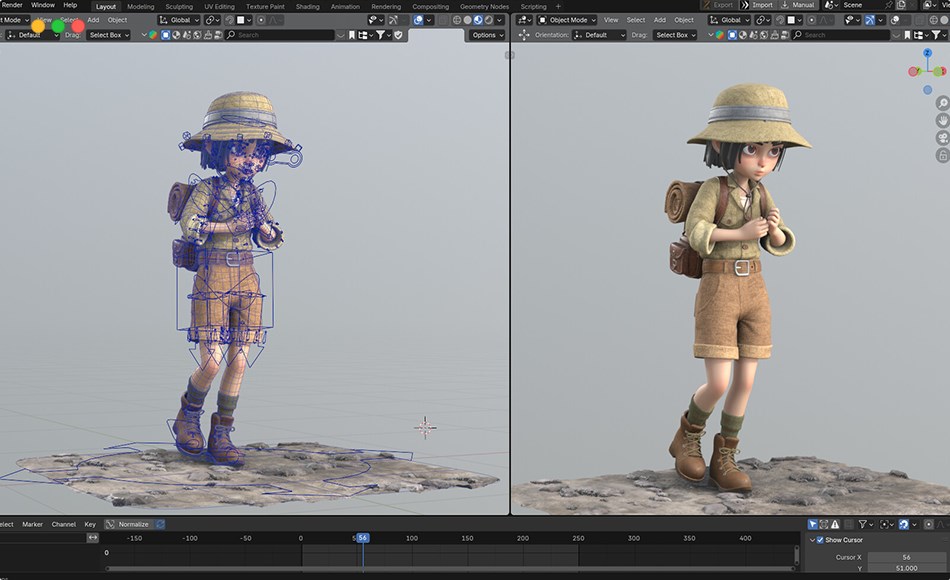Viewport: 950px width, 580px height.
Task: Toggle the overlays visibility in the right viewport header
Action: [893, 19]
